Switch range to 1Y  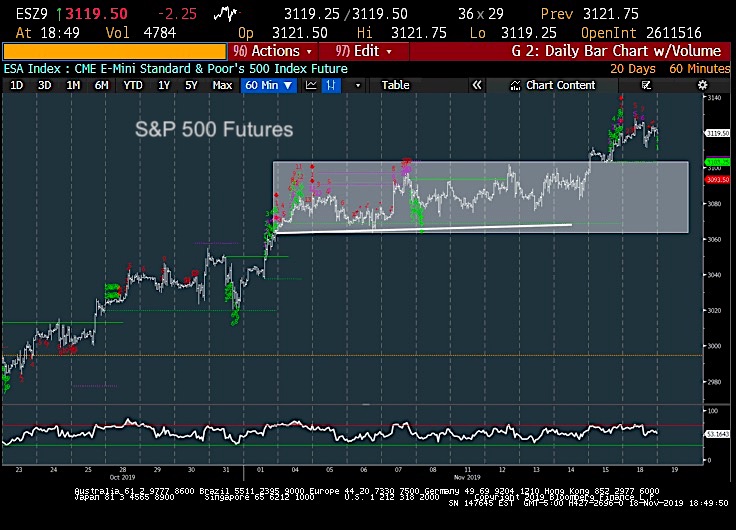tap(163, 85)
